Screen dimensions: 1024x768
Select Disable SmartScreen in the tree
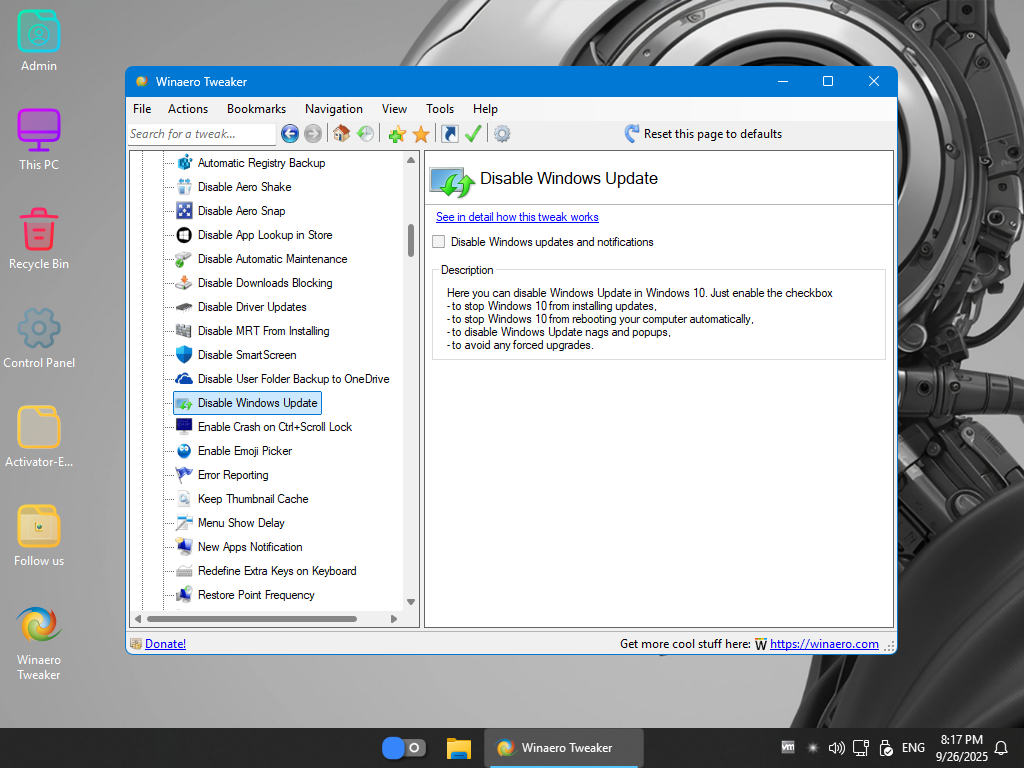[246, 355]
